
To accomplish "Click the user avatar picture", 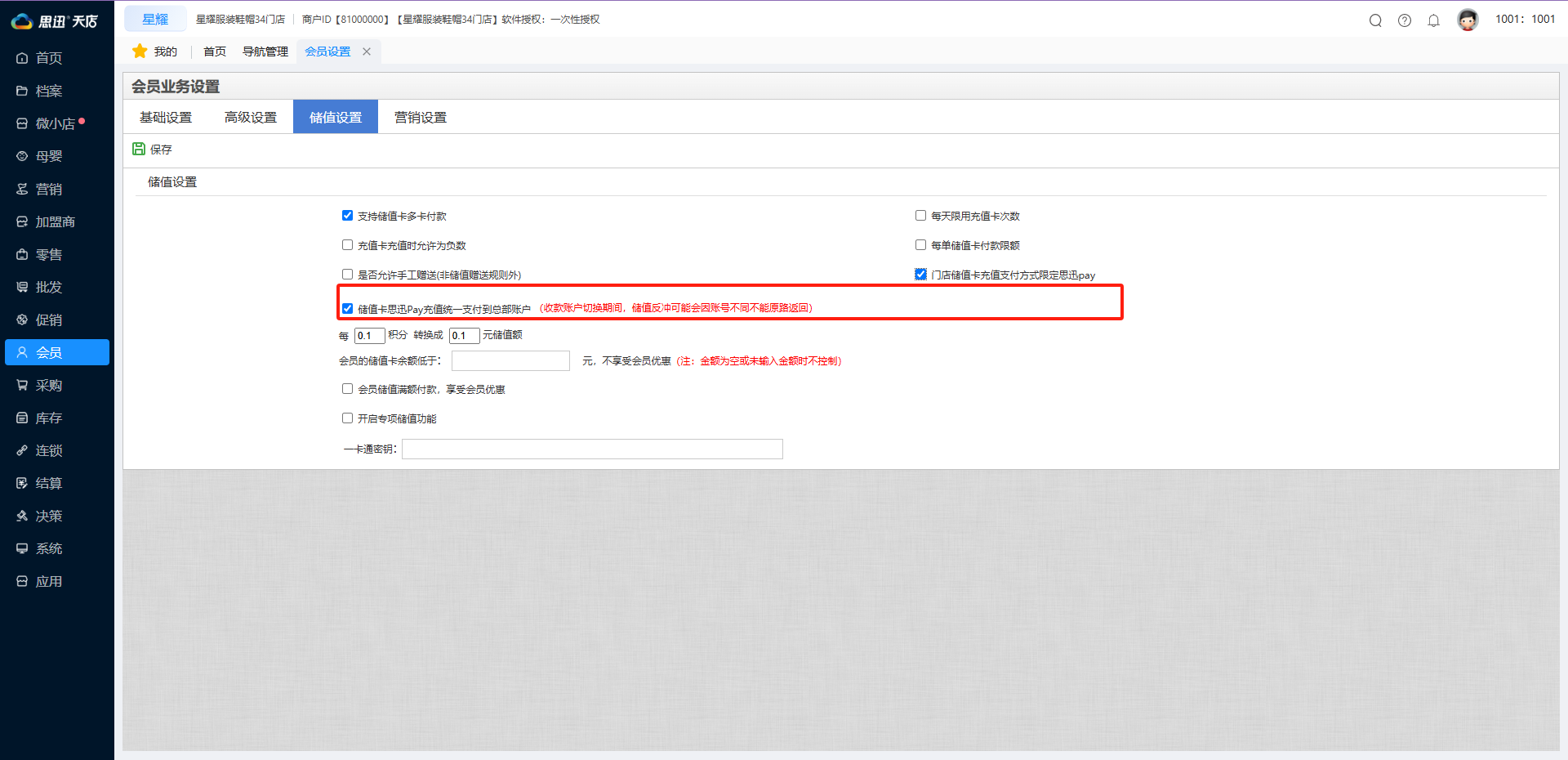I will (x=1468, y=20).
